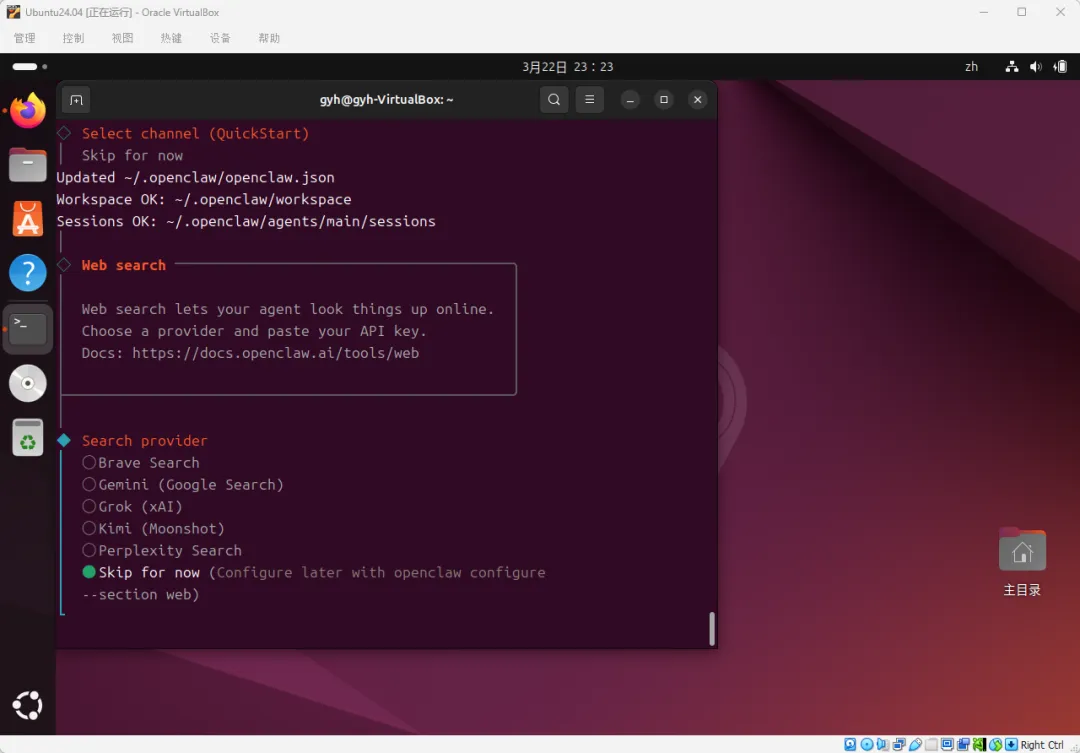Click VirtualBox hard disk activity icon

(x=850, y=745)
